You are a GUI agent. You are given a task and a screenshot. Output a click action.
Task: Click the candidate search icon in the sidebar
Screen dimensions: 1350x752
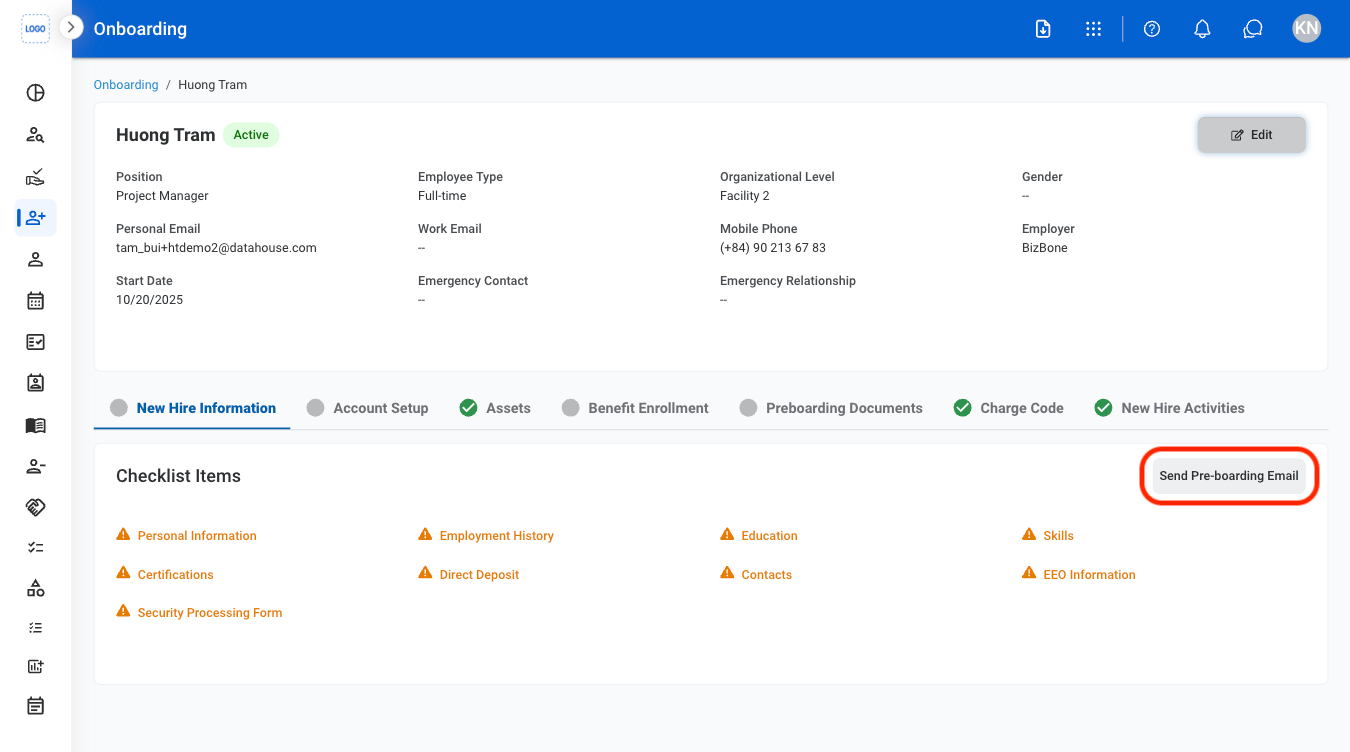pos(35,135)
